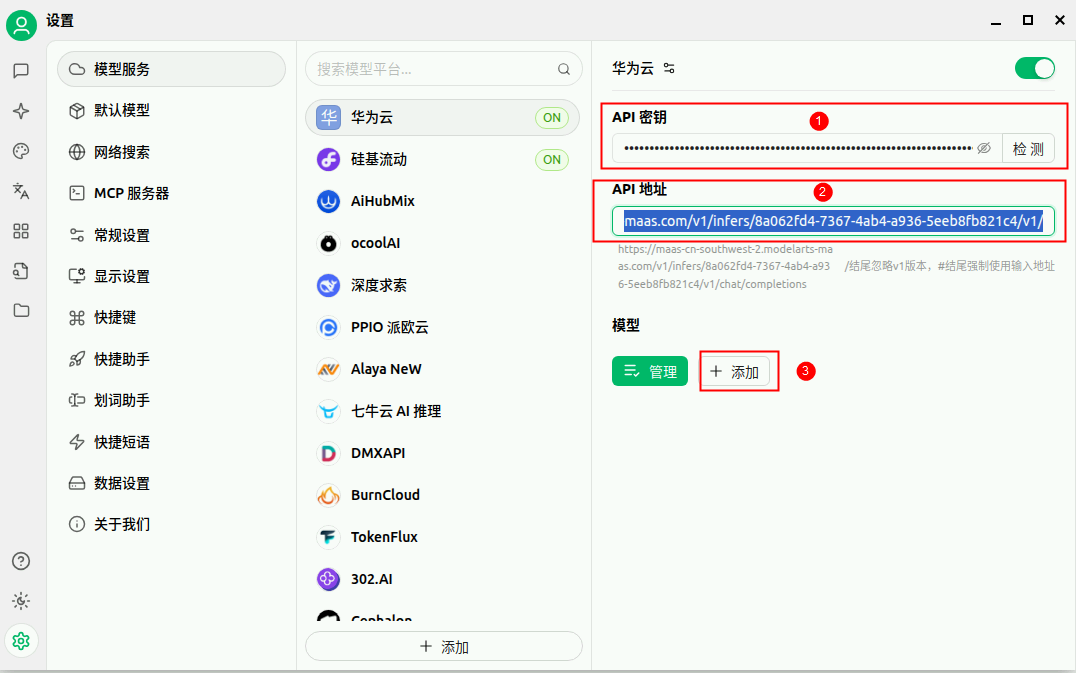Click the 深度求索 whale logo

pos(329,285)
